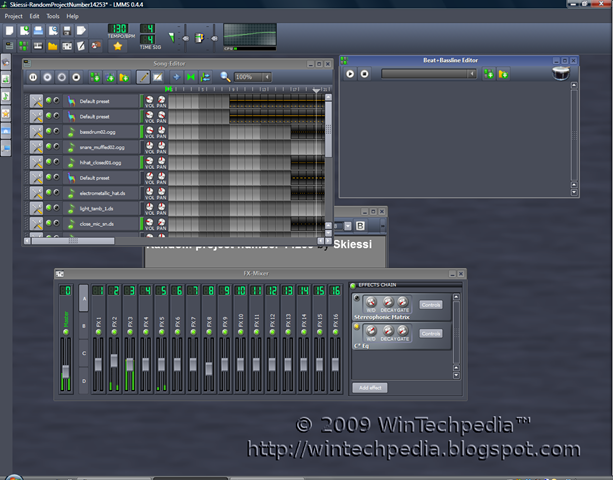This screenshot has height=480, width=613.
Task: Show or hide the Song Editor
Action: point(9,46)
